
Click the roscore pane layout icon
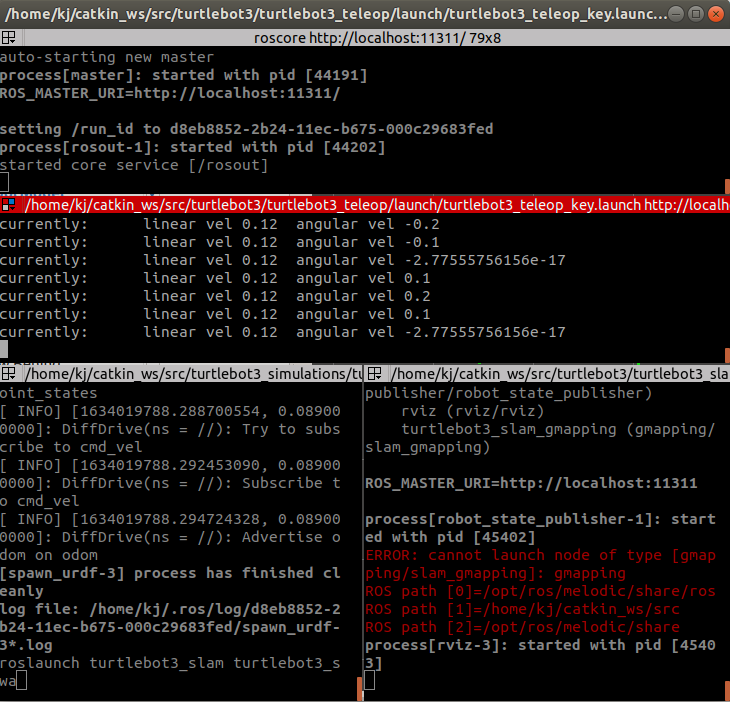click(8, 37)
